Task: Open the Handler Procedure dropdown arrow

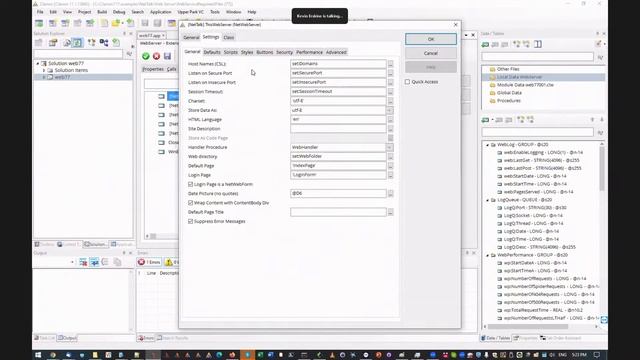Action: (390, 147)
